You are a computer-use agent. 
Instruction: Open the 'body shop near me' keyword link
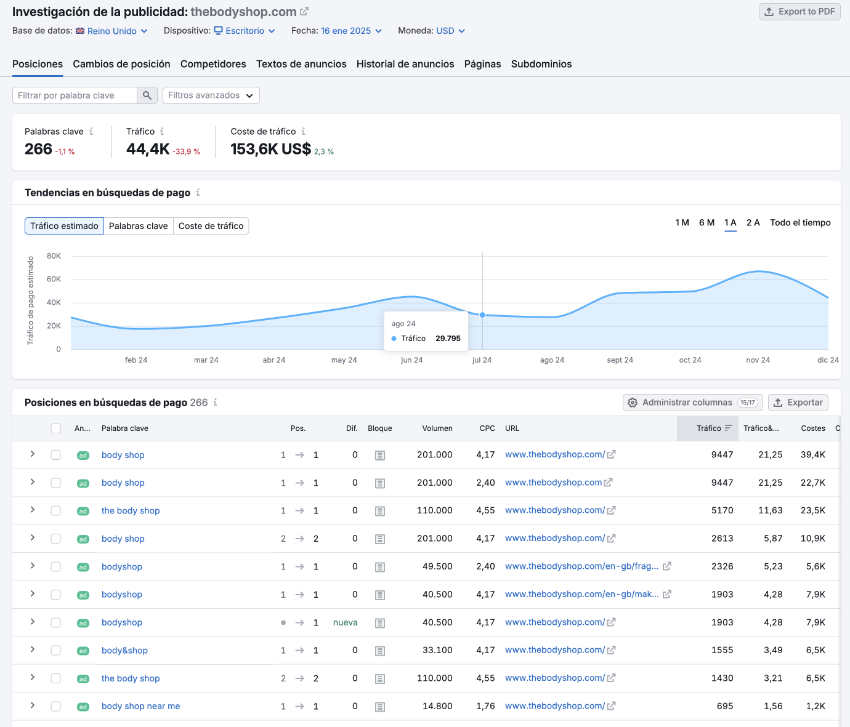(140, 706)
